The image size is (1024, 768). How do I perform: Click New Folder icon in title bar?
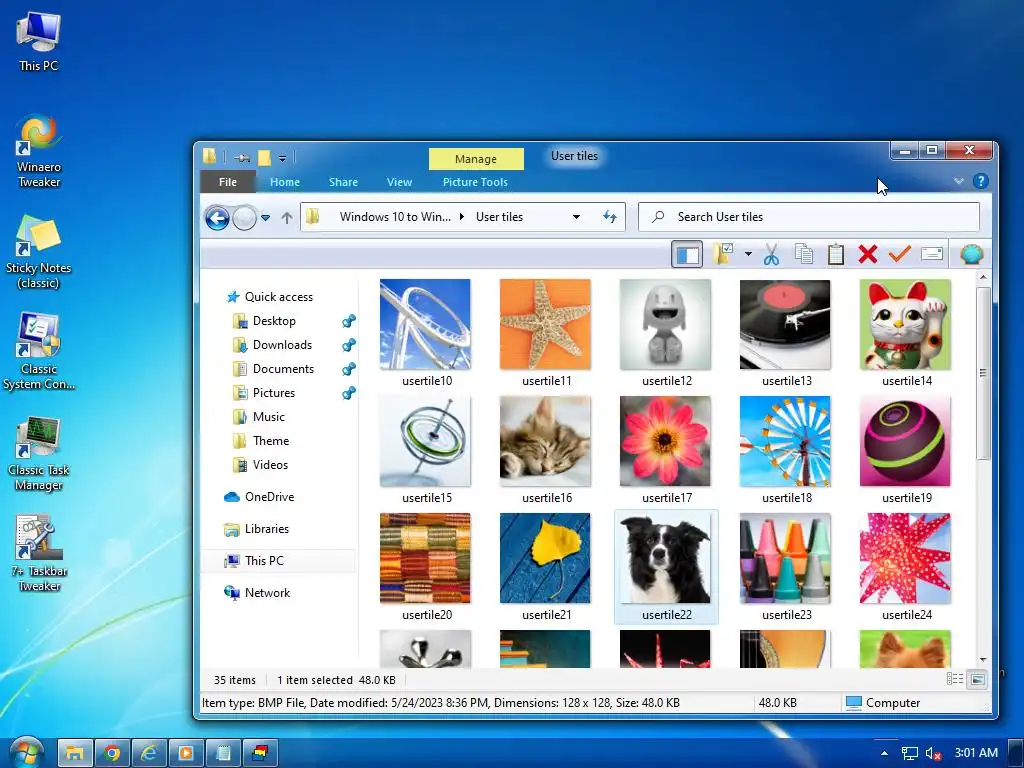pos(264,157)
